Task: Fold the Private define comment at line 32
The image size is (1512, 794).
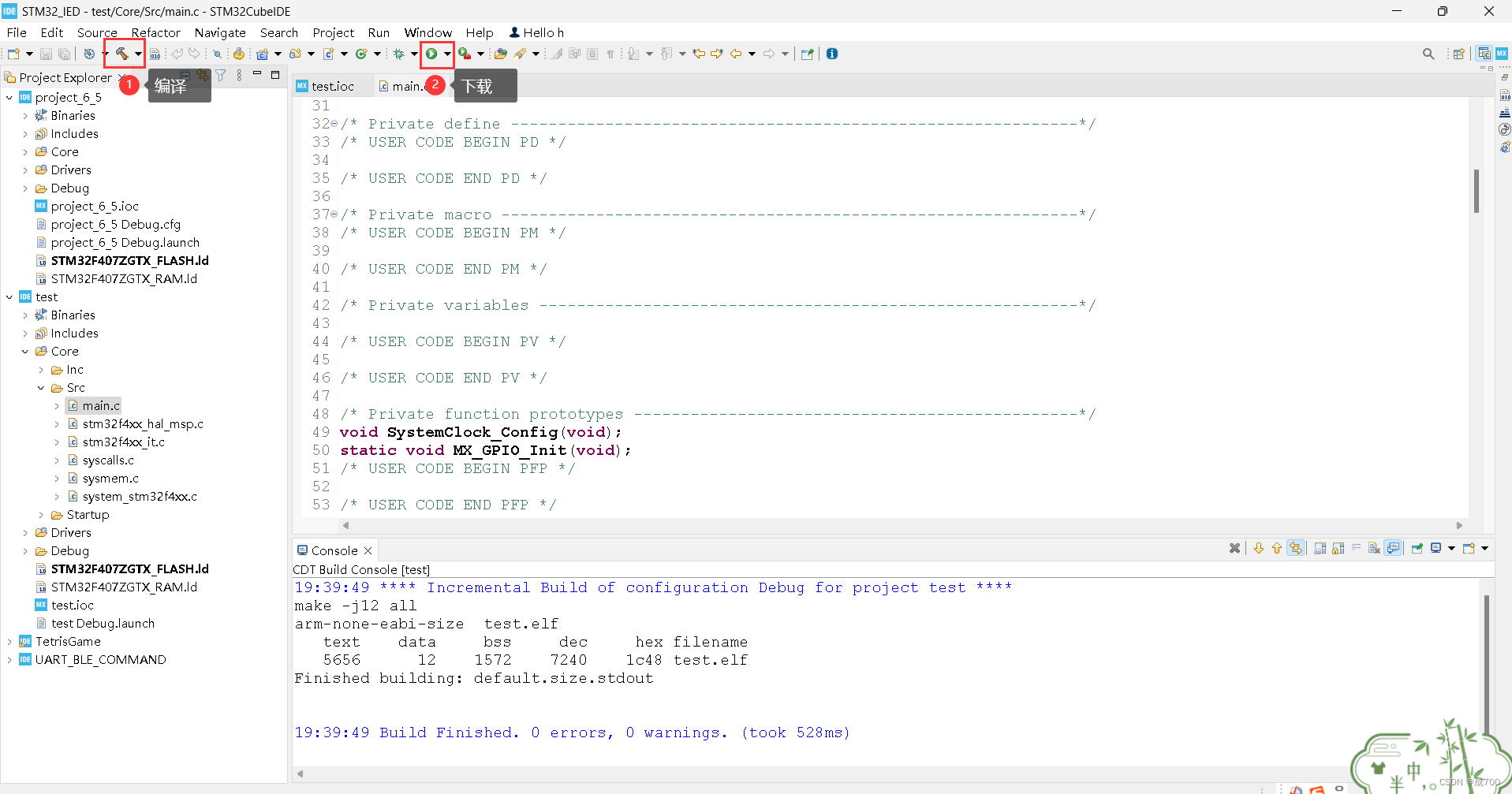Action: click(x=334, y=124)
